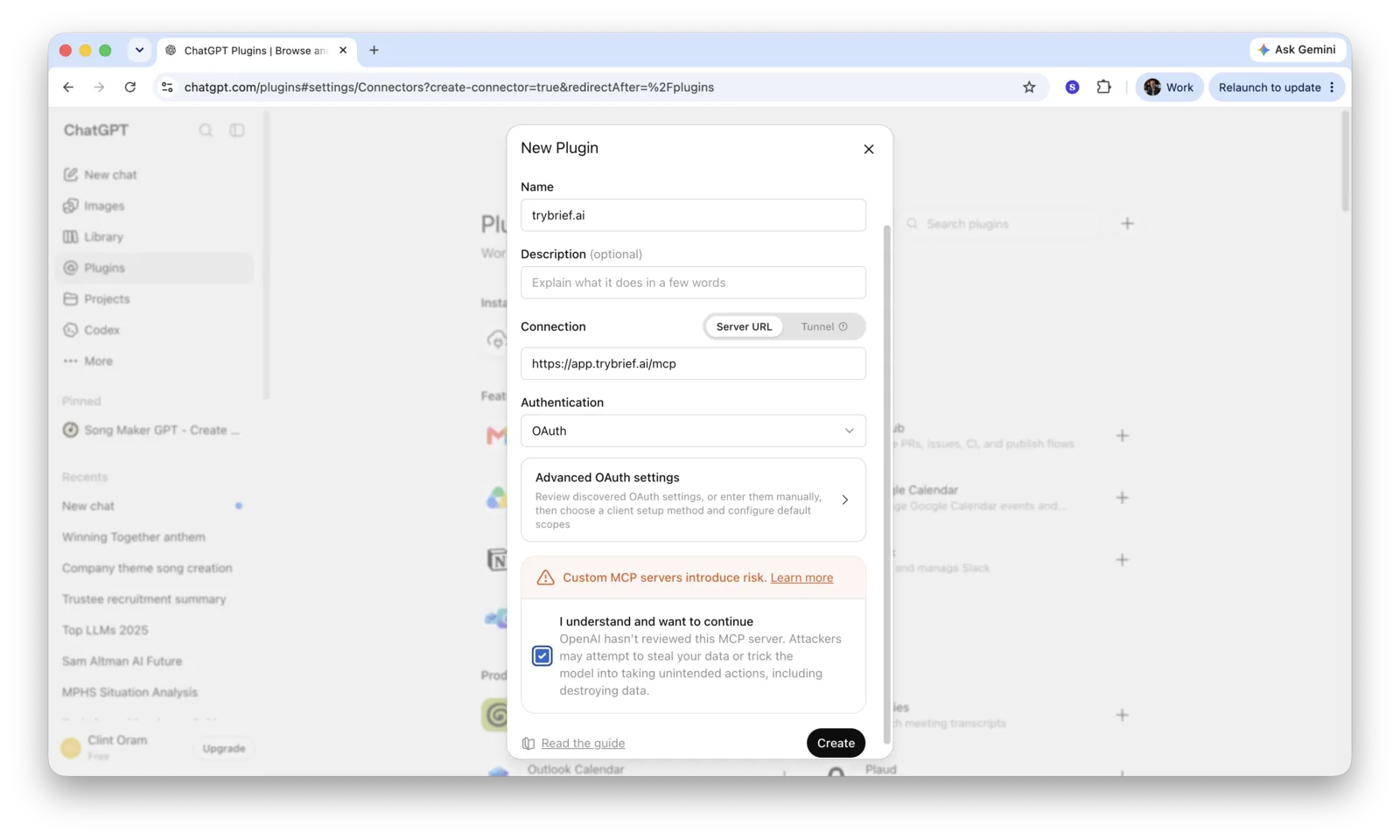The height and width of the screenshot is (840, 1400).
Task: Click the guide book icon
Action: coord(528,743)
